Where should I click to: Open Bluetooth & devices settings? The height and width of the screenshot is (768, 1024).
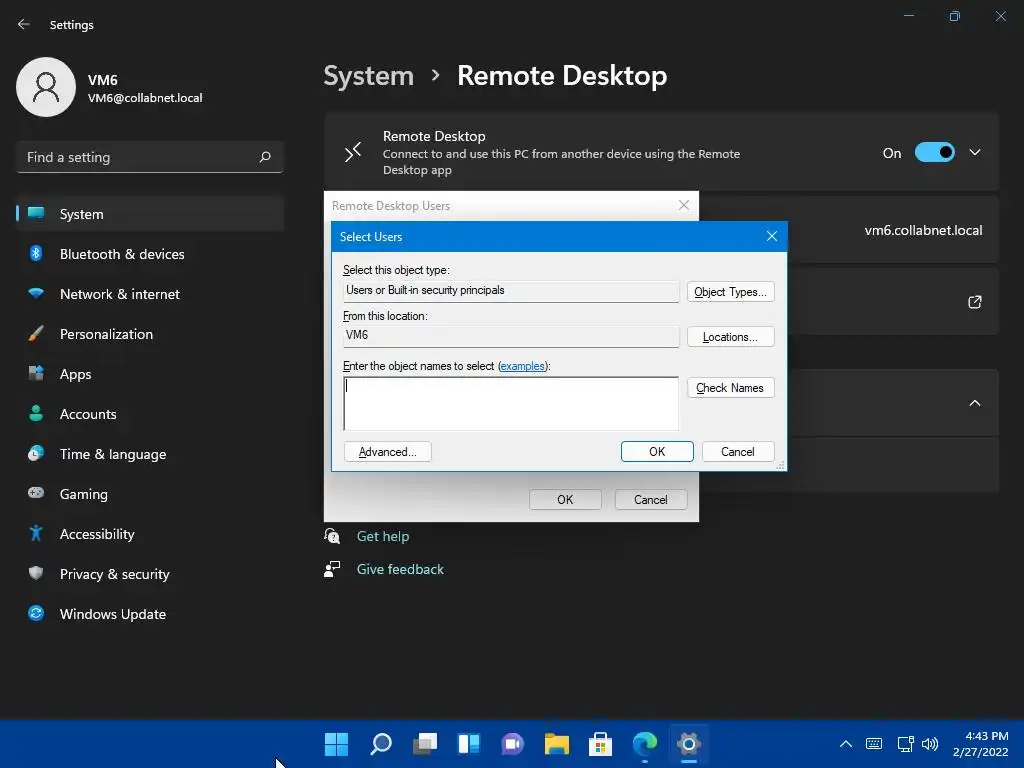[x=150, y=254]
